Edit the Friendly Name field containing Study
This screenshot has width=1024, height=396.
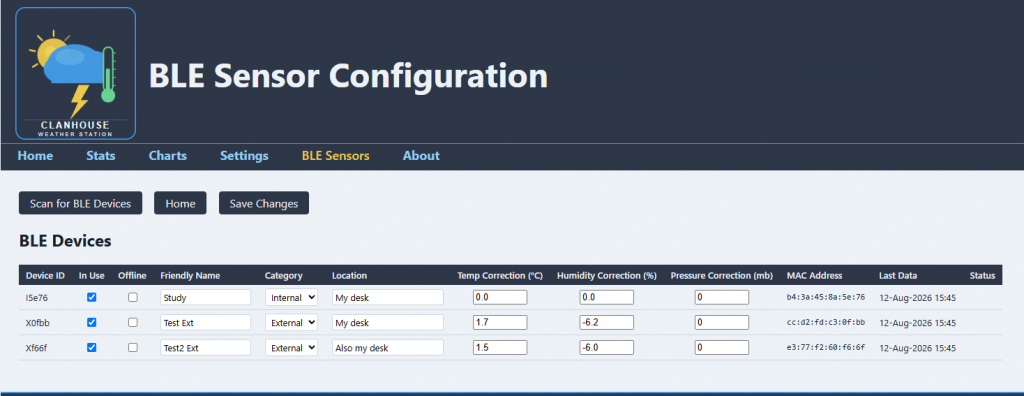(x=206, y=297)
